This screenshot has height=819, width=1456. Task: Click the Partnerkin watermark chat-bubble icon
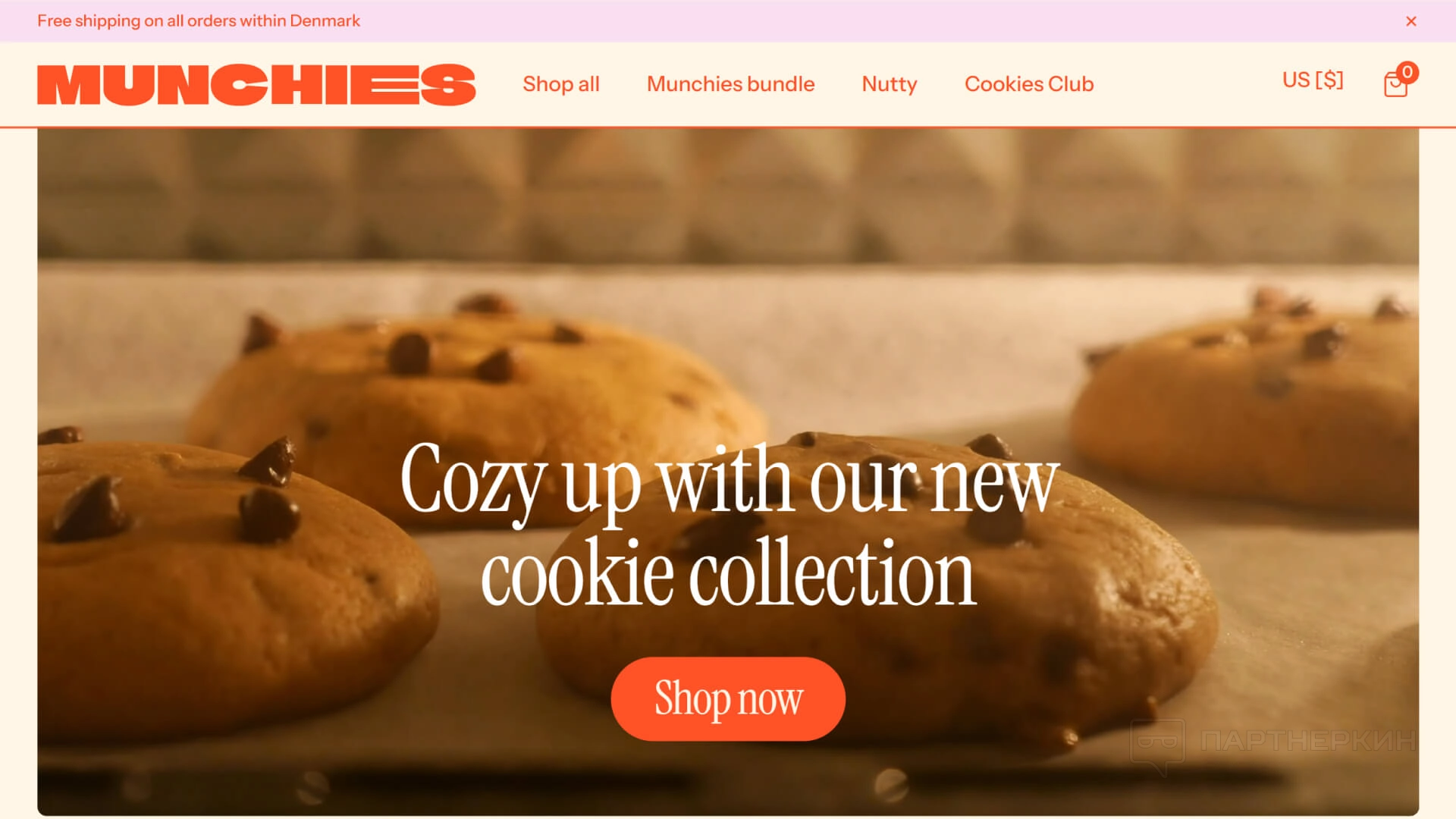(x=1157, y=747)
